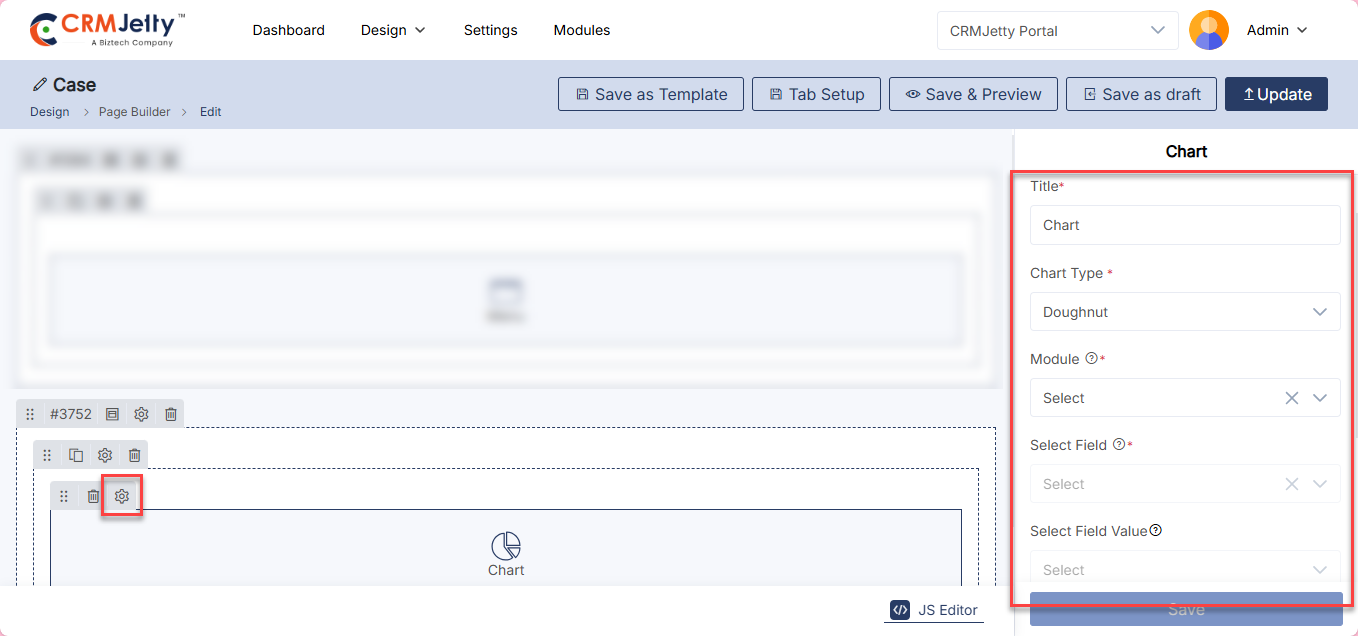The image size is (1358, 636).
Task: Delete section #3752 with trash icon
Action: pos(171,414)
